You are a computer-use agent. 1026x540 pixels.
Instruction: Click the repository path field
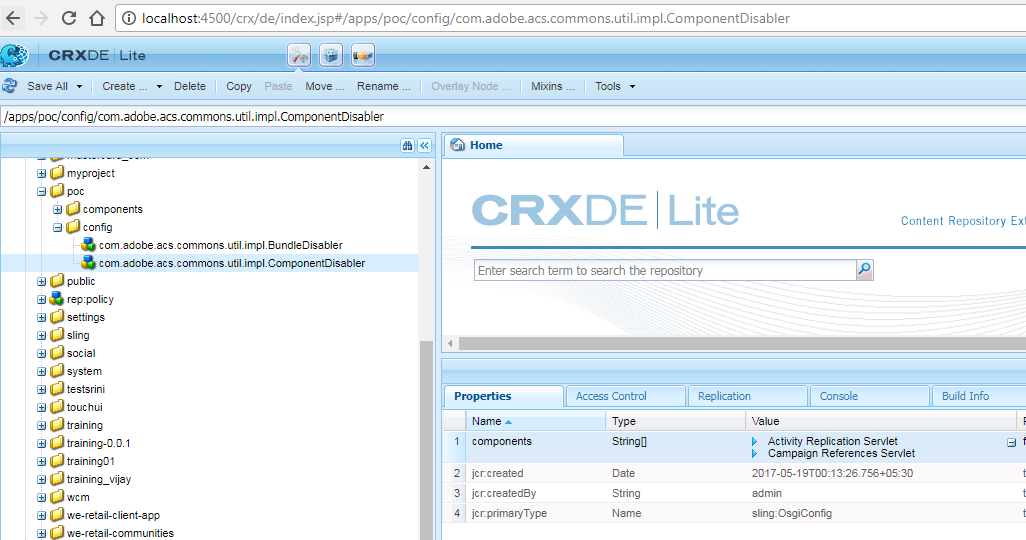click(513, 117)
